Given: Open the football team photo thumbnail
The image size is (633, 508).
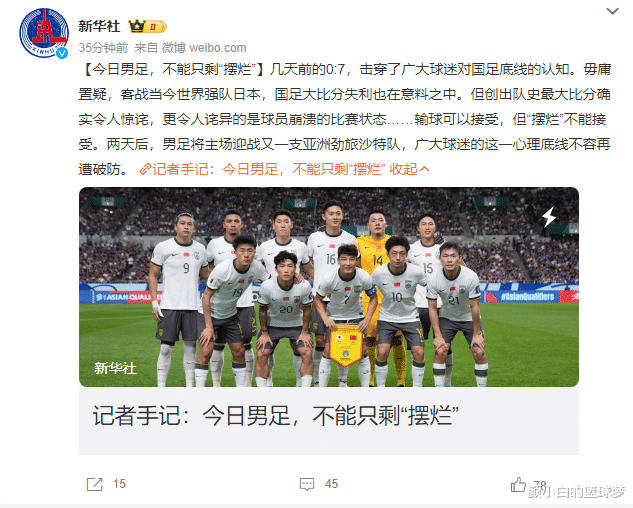Looking at the screenshot, I should [329, 287].
